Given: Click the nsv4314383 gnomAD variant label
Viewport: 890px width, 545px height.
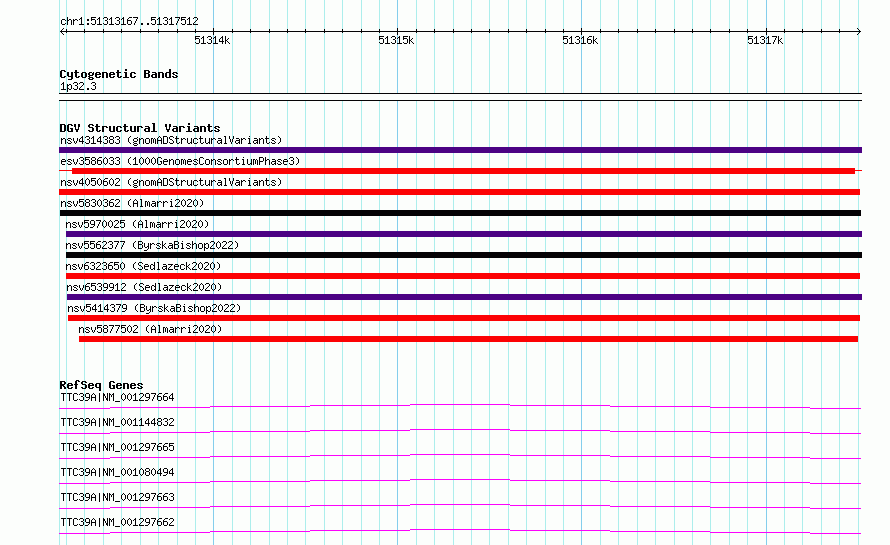Looking at the screenshot, I should tap(171, 140).
